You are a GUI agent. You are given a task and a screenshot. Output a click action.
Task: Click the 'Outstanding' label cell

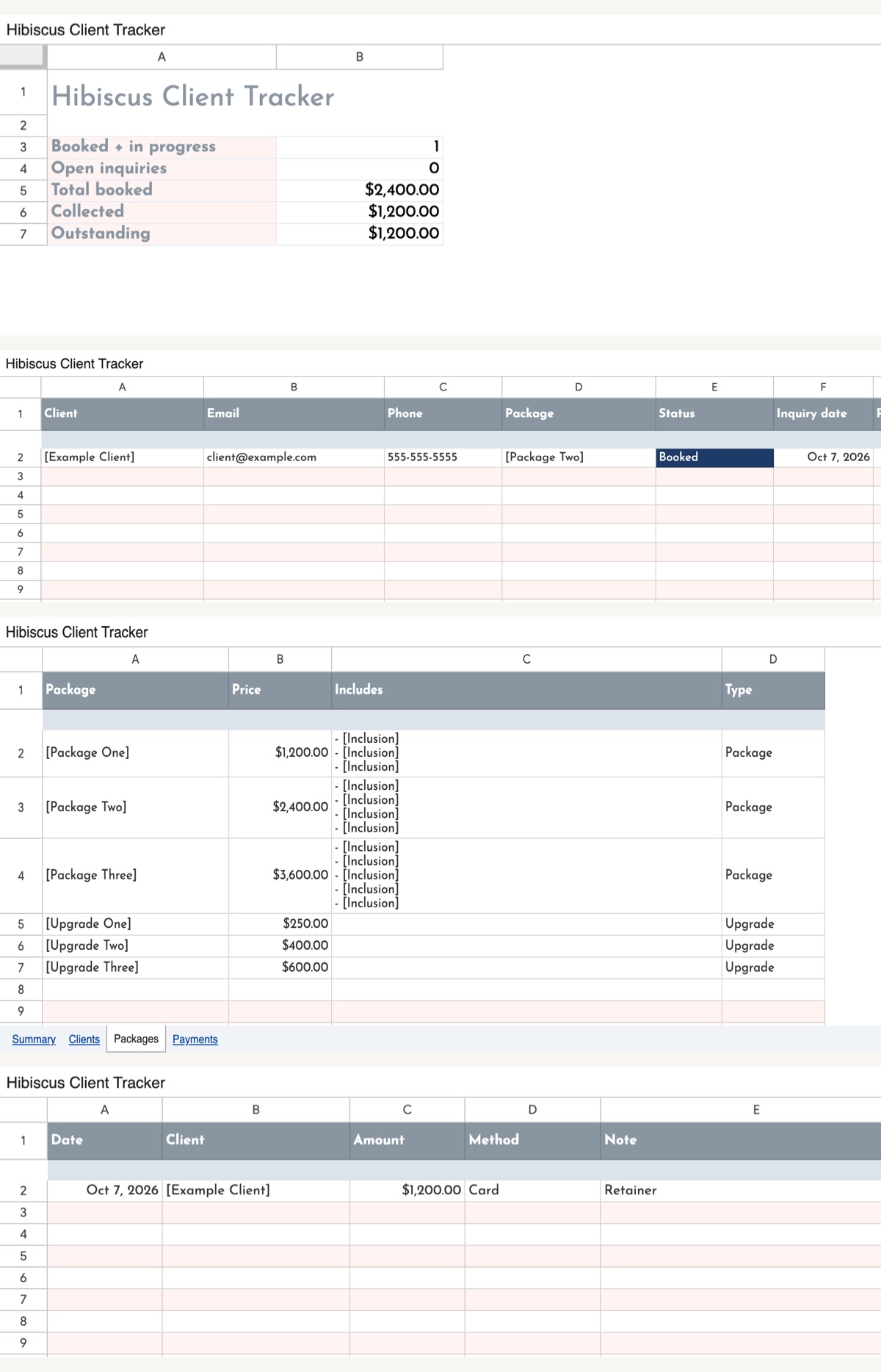click(x=162, y=233)
